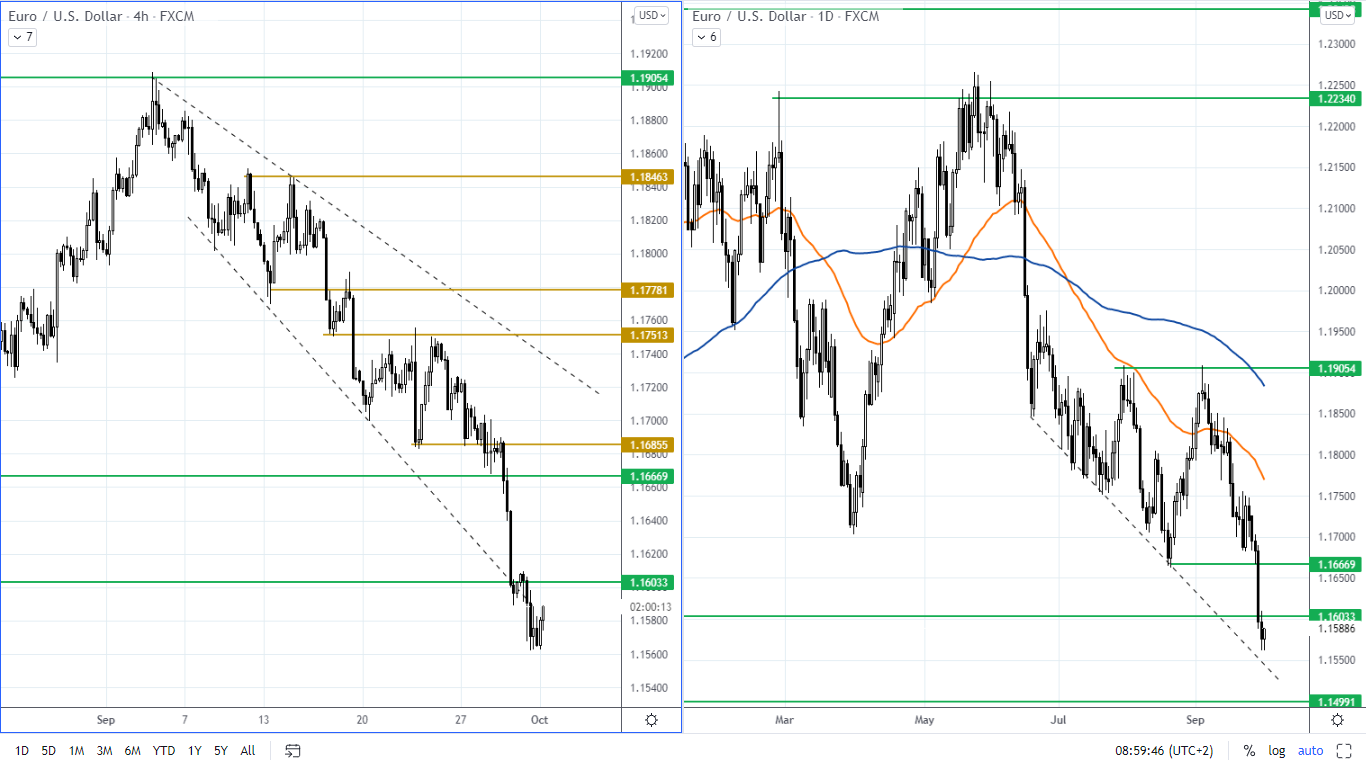Select the 6M time range
The width and height of the screenshot is (1366, 768).
tap(132, 750)
